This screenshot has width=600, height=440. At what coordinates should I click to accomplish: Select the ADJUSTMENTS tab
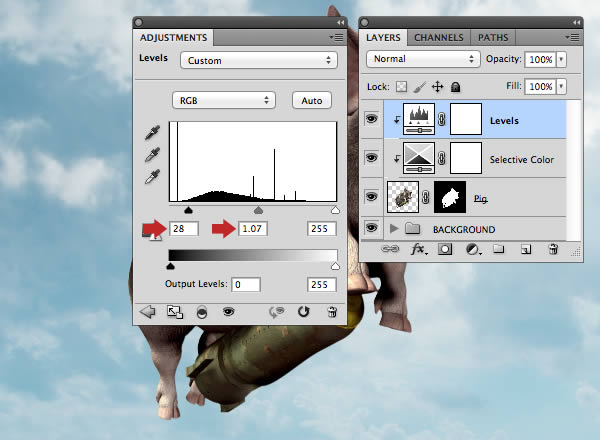tap(173, 37)
